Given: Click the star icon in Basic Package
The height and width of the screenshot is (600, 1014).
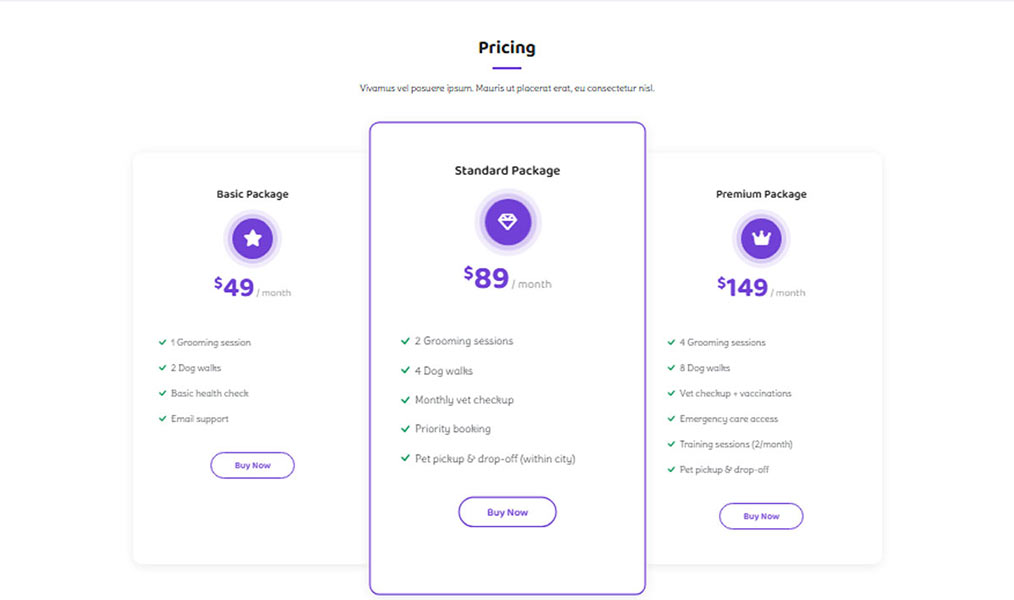Looking at the screenshot, I should [x=253, y=239].
